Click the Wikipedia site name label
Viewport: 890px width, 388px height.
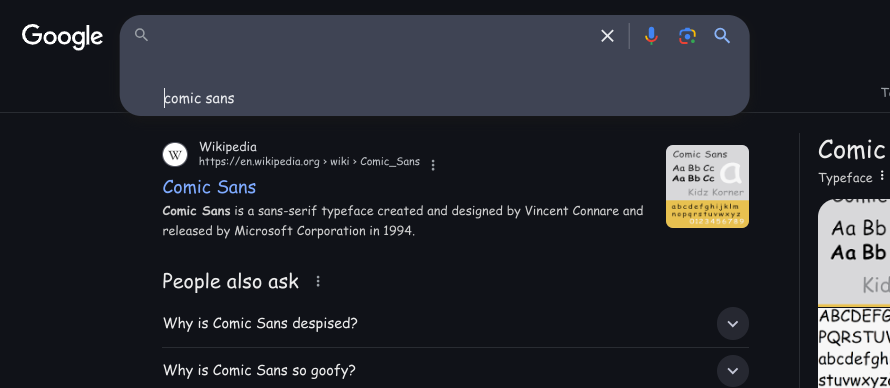(x=228, y=147)
